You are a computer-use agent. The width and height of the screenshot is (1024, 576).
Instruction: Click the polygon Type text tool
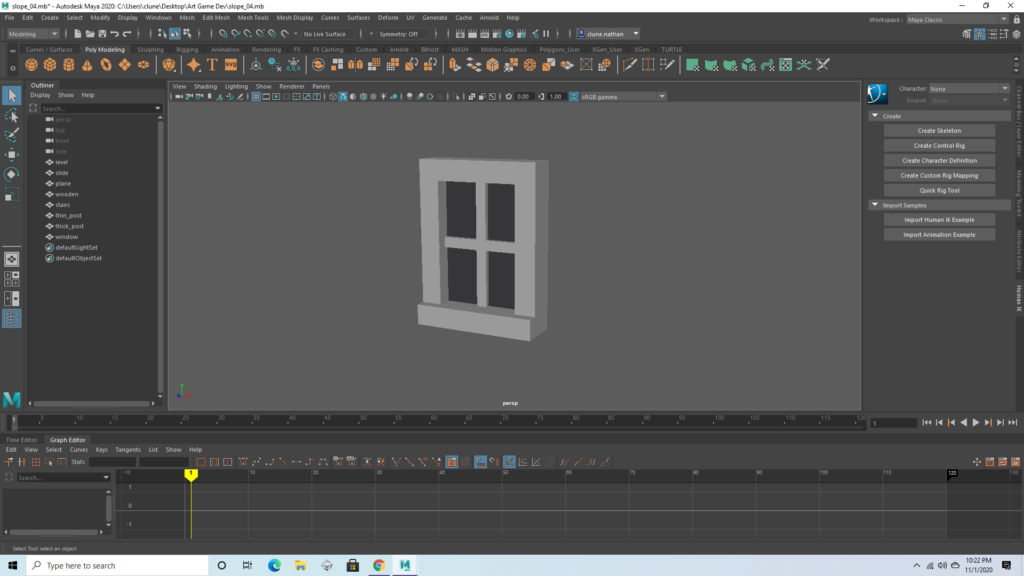(x=212, y=65)
